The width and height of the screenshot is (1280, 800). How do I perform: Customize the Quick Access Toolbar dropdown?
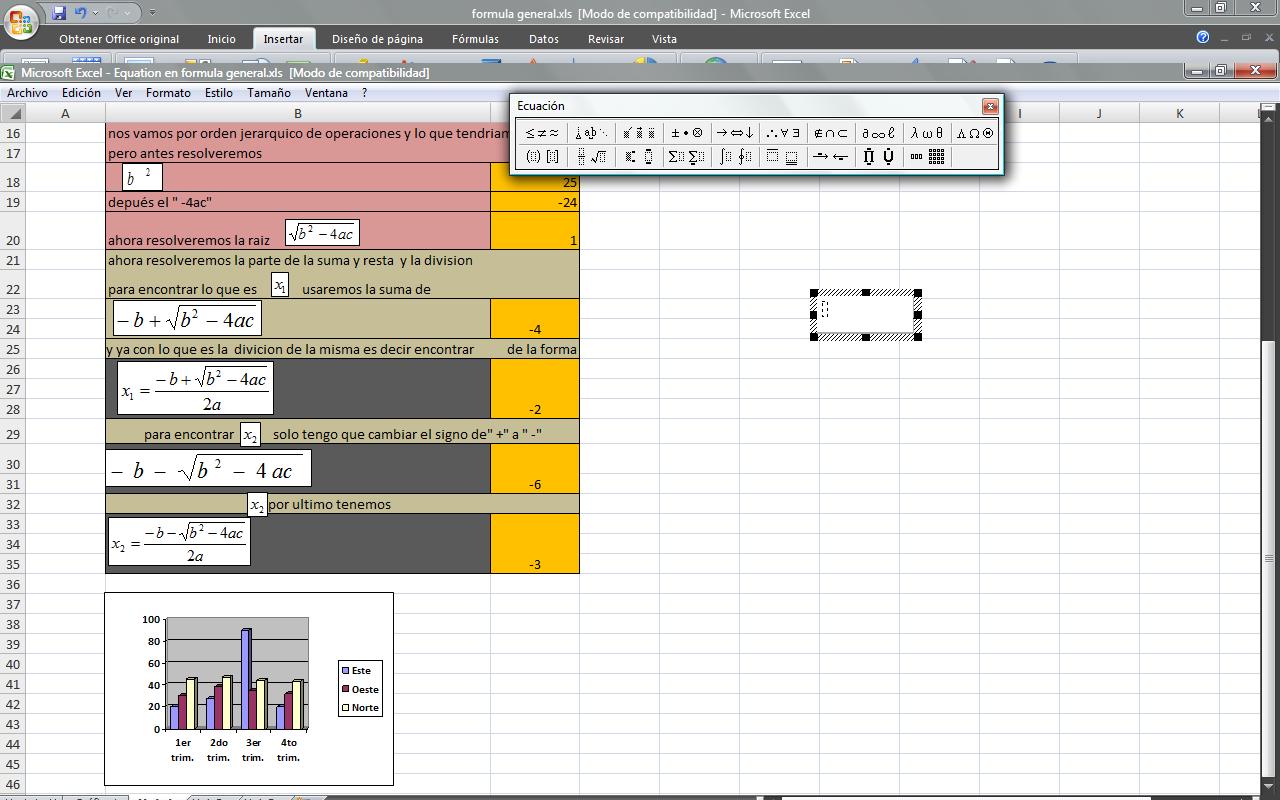click(152, 13)
